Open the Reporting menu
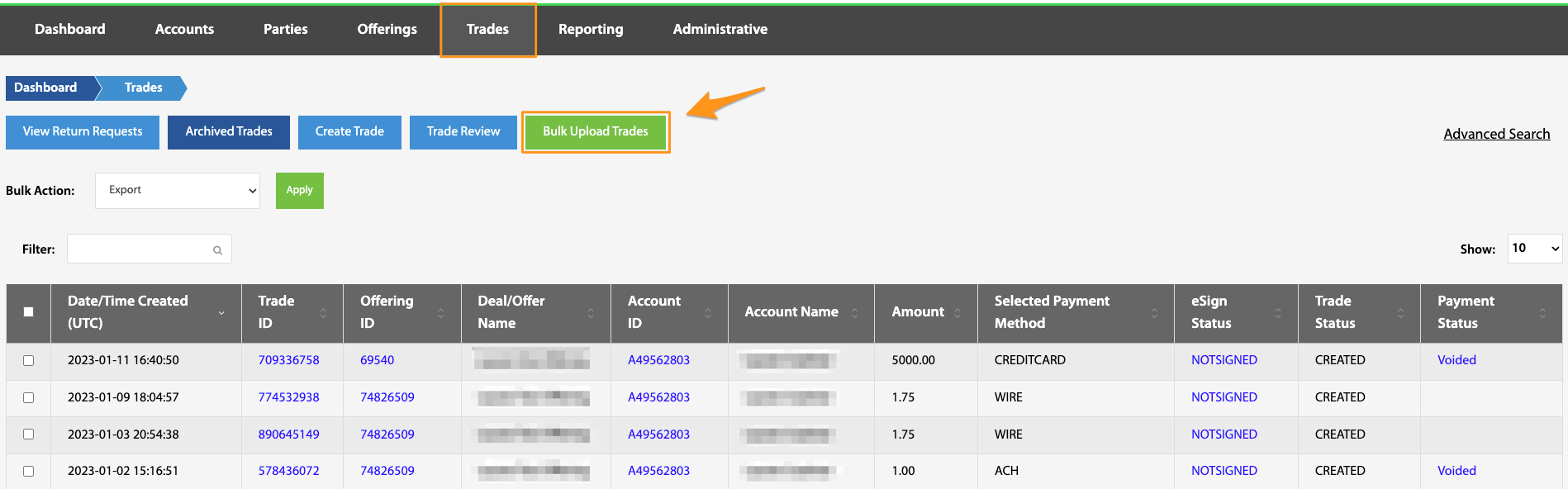The height and width of the screenshot is (489, 1568). [591, 29]
